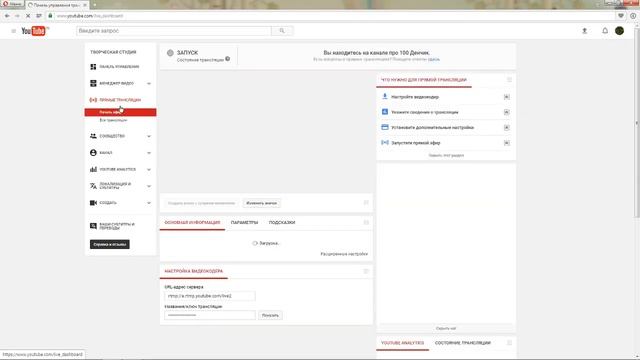Open the Opera Меню button
The width and height of the screenshot is (640, 360).
(12, 4)
